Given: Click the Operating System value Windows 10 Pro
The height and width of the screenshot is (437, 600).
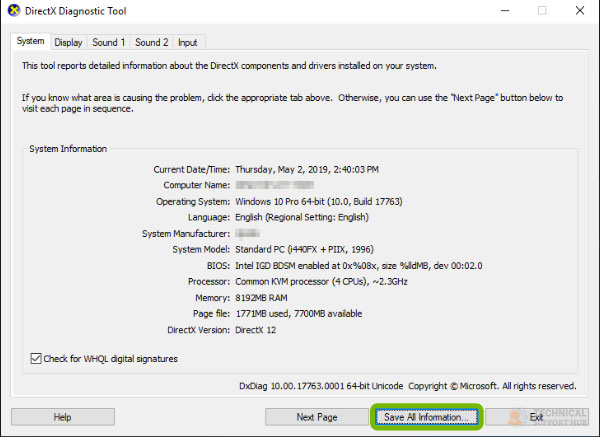Looking at the screenshot, I should (319, 202).
